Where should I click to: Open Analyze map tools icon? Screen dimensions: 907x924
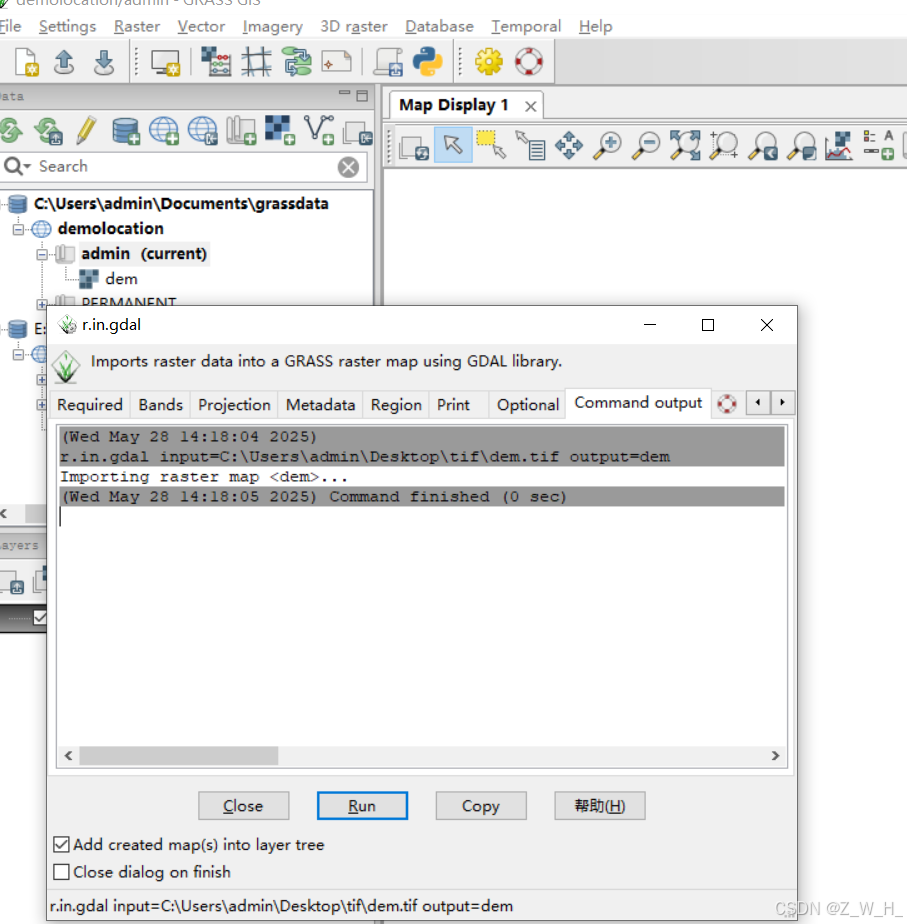(839, 146)
